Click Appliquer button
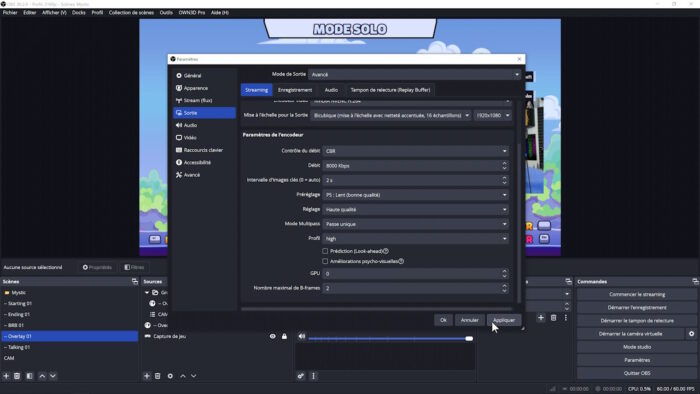Image resolution: width=700 pixels, height=394 pixels. point(504,320)
